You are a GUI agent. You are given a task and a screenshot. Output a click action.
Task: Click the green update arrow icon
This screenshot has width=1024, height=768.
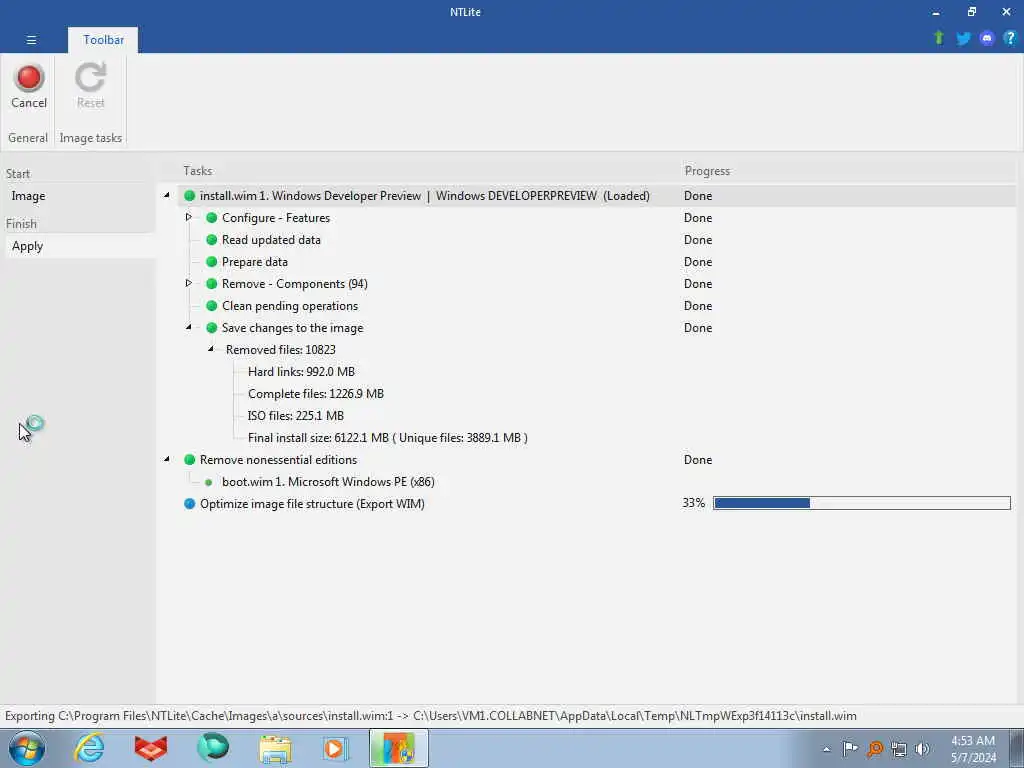point(939,38)
